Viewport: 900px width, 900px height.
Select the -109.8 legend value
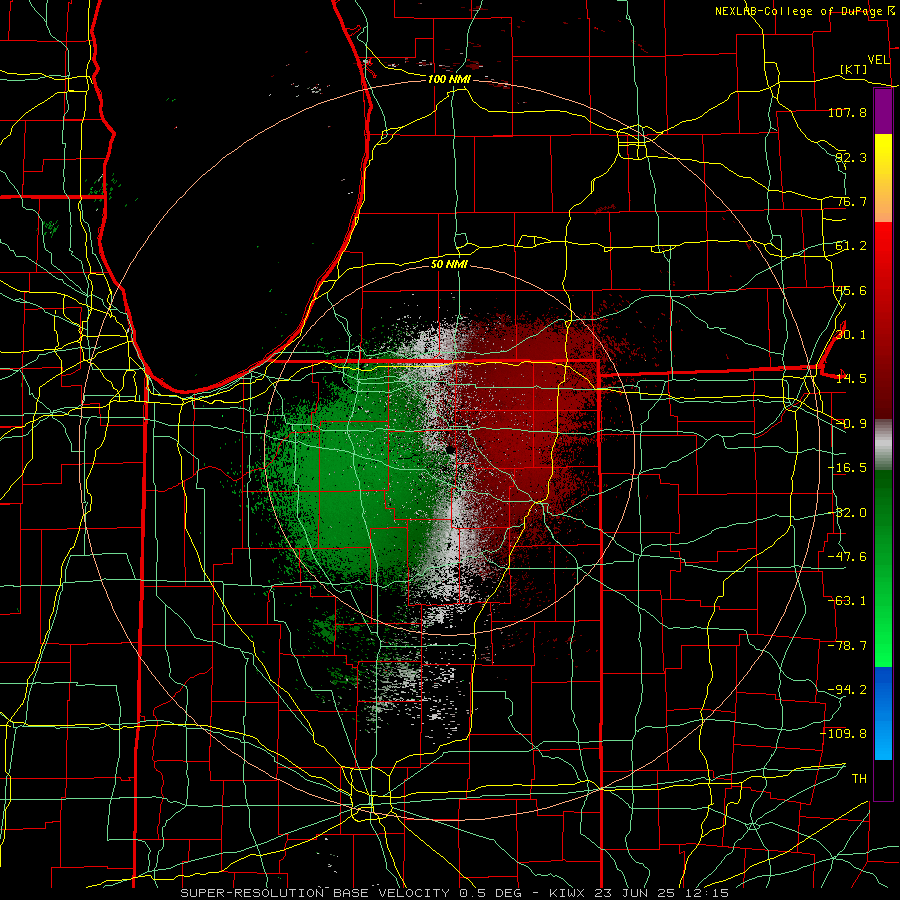843,734
